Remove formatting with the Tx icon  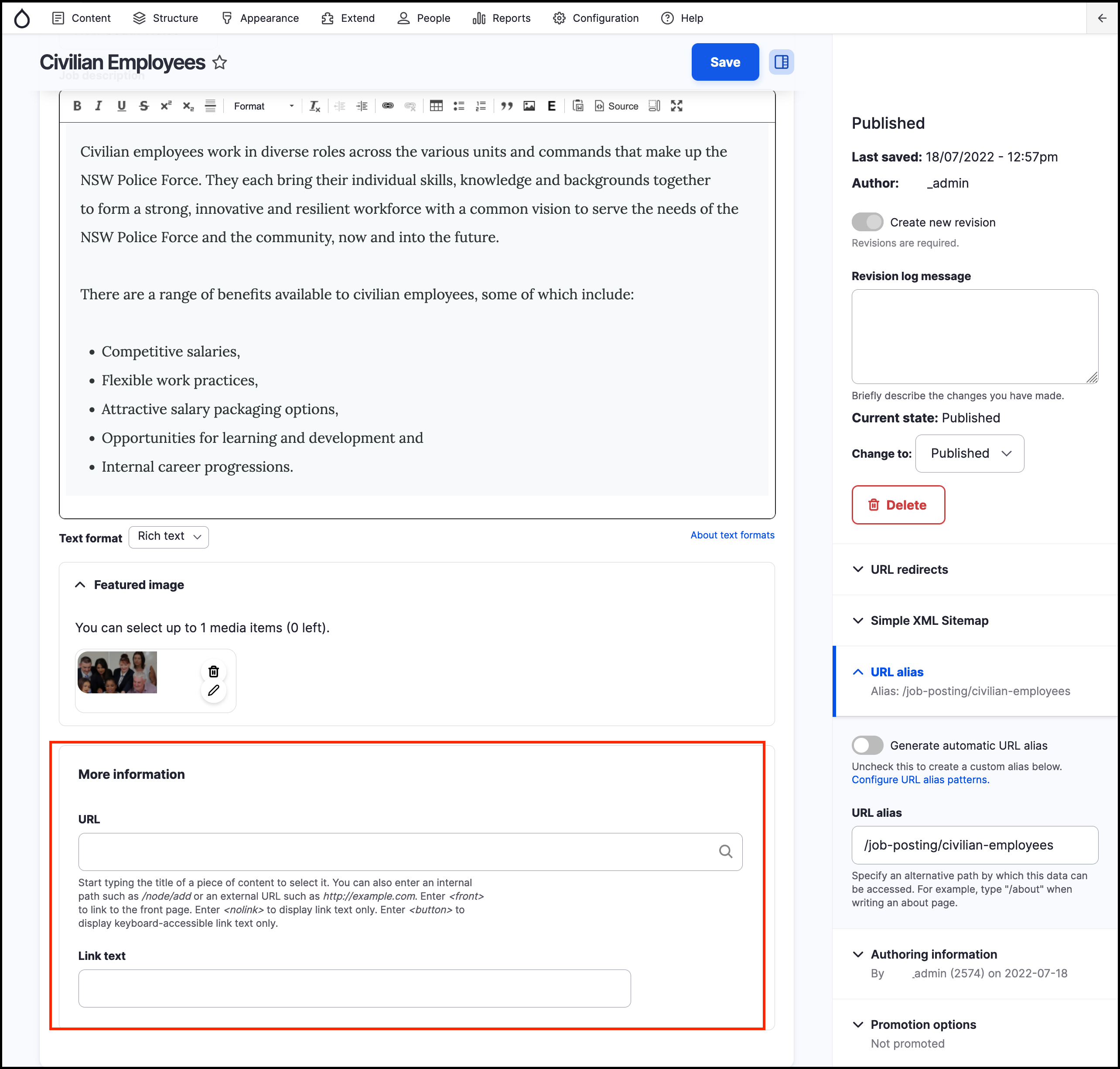click(x=314, y=106)
